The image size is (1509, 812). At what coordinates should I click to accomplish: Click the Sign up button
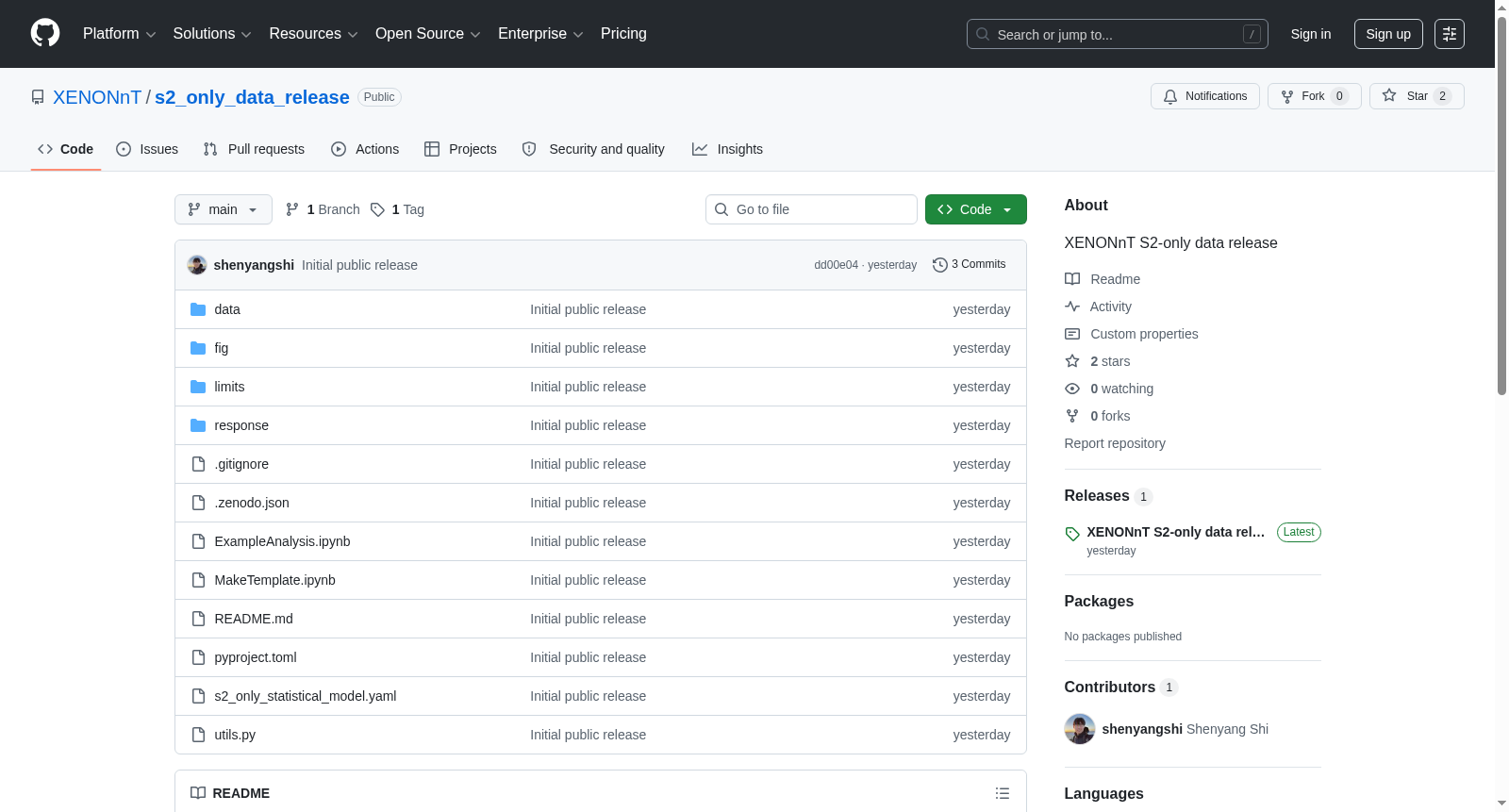[x=1388, y=34]
